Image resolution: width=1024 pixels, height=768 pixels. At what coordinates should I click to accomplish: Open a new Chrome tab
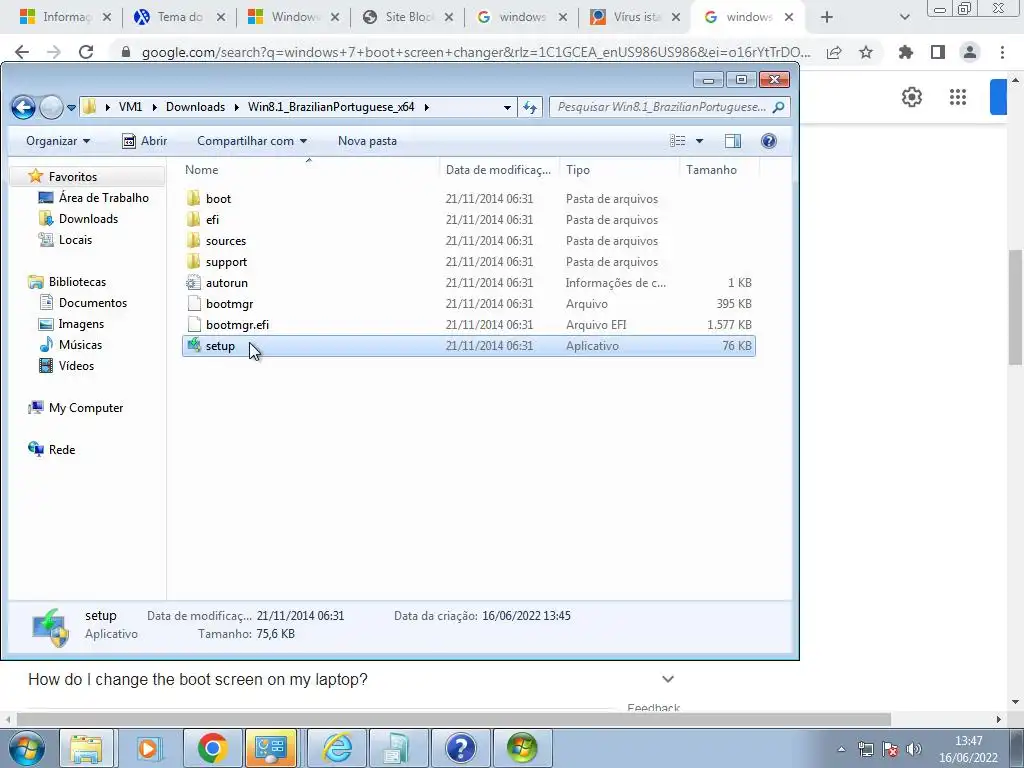[827, 18]
